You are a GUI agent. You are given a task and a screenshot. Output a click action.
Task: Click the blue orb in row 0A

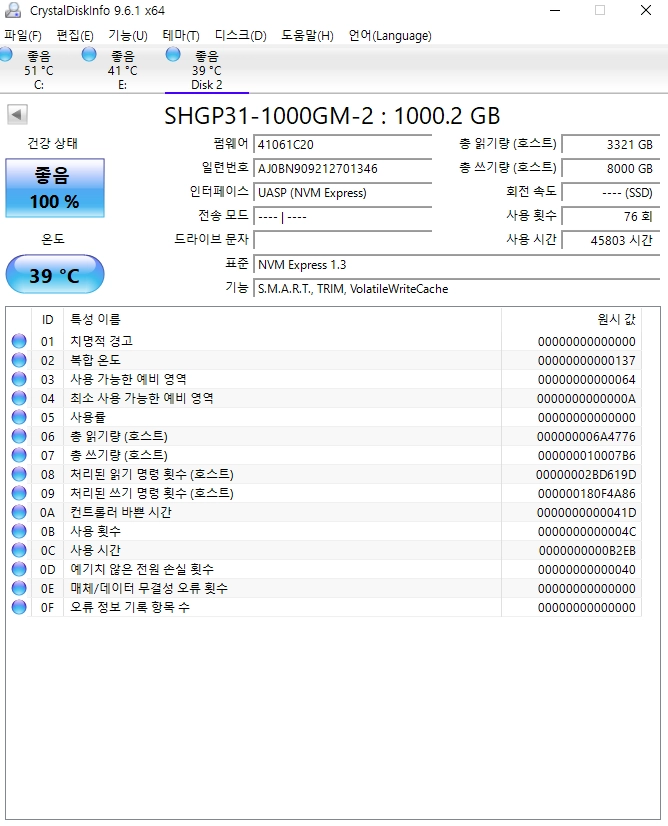(x=19, y=512)
